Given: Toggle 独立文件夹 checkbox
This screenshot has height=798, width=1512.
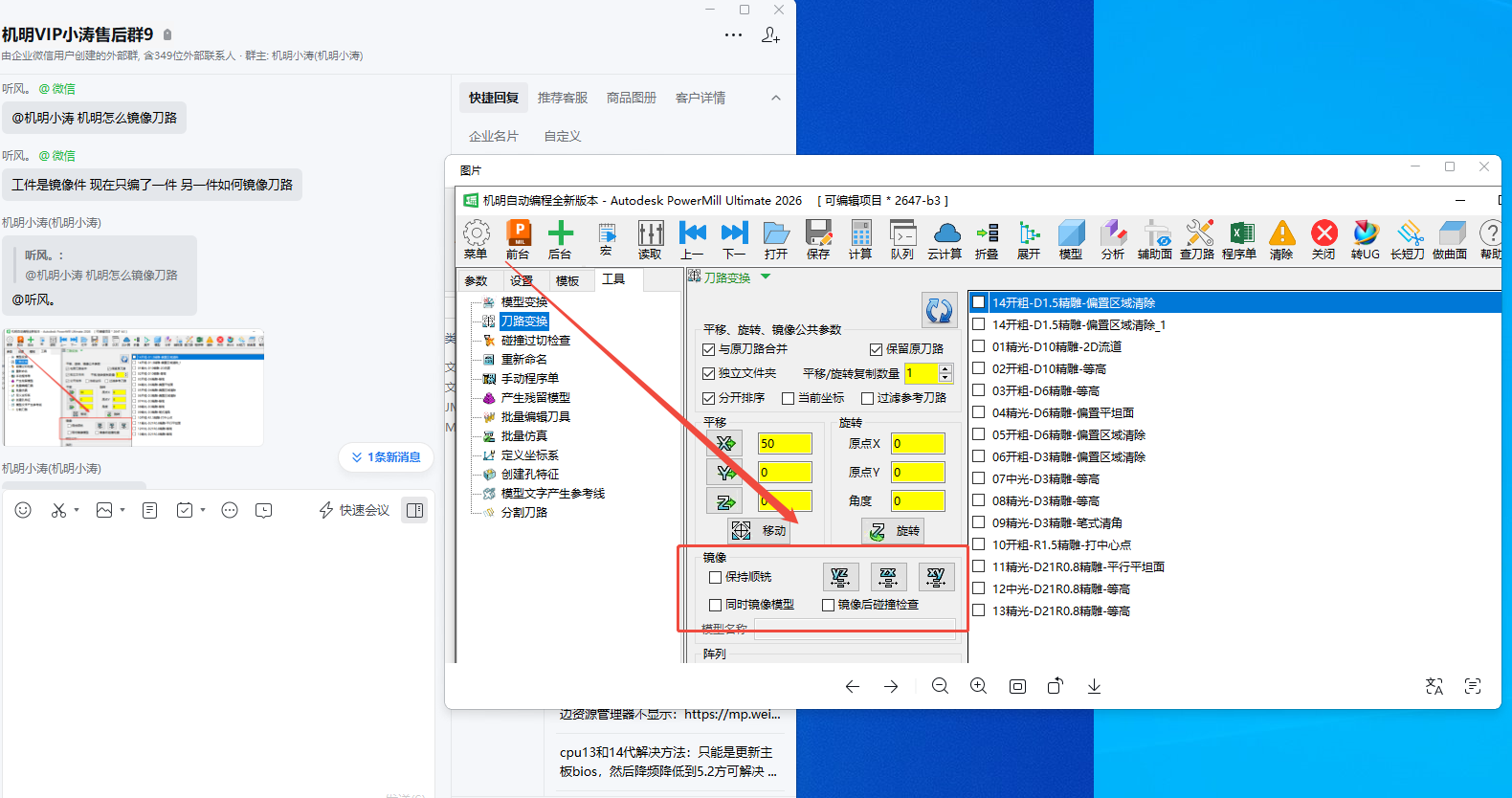Looking at the screenshot, I should click(x=709, y=373).
